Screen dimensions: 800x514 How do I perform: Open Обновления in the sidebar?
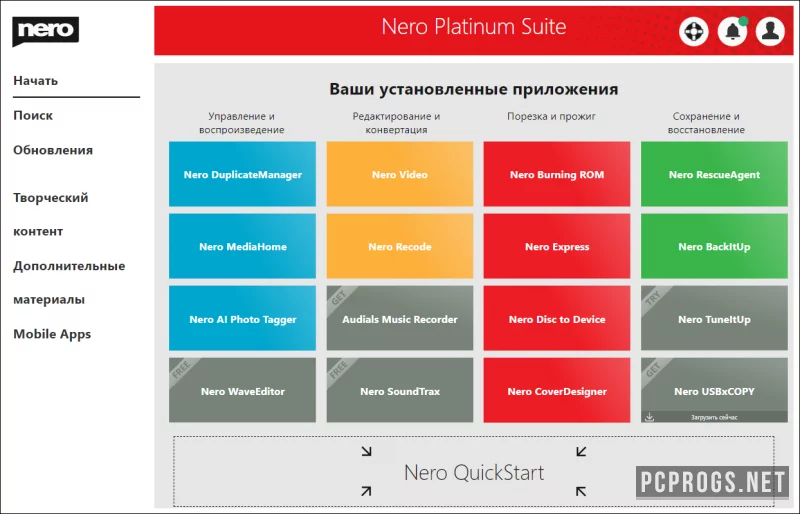tap(53, 150)
